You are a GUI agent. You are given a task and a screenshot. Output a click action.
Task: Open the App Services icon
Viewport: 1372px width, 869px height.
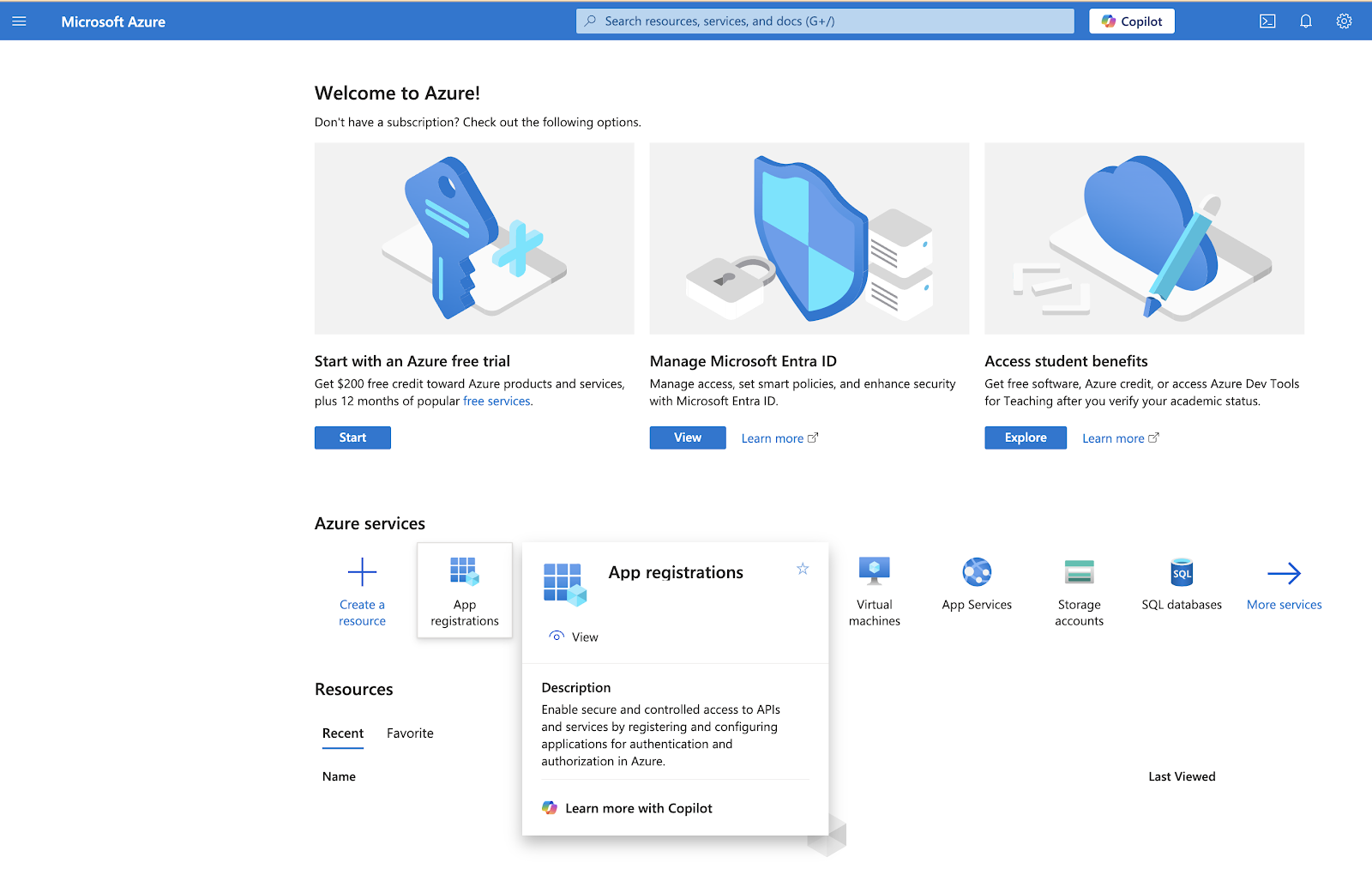click(977, 571)
